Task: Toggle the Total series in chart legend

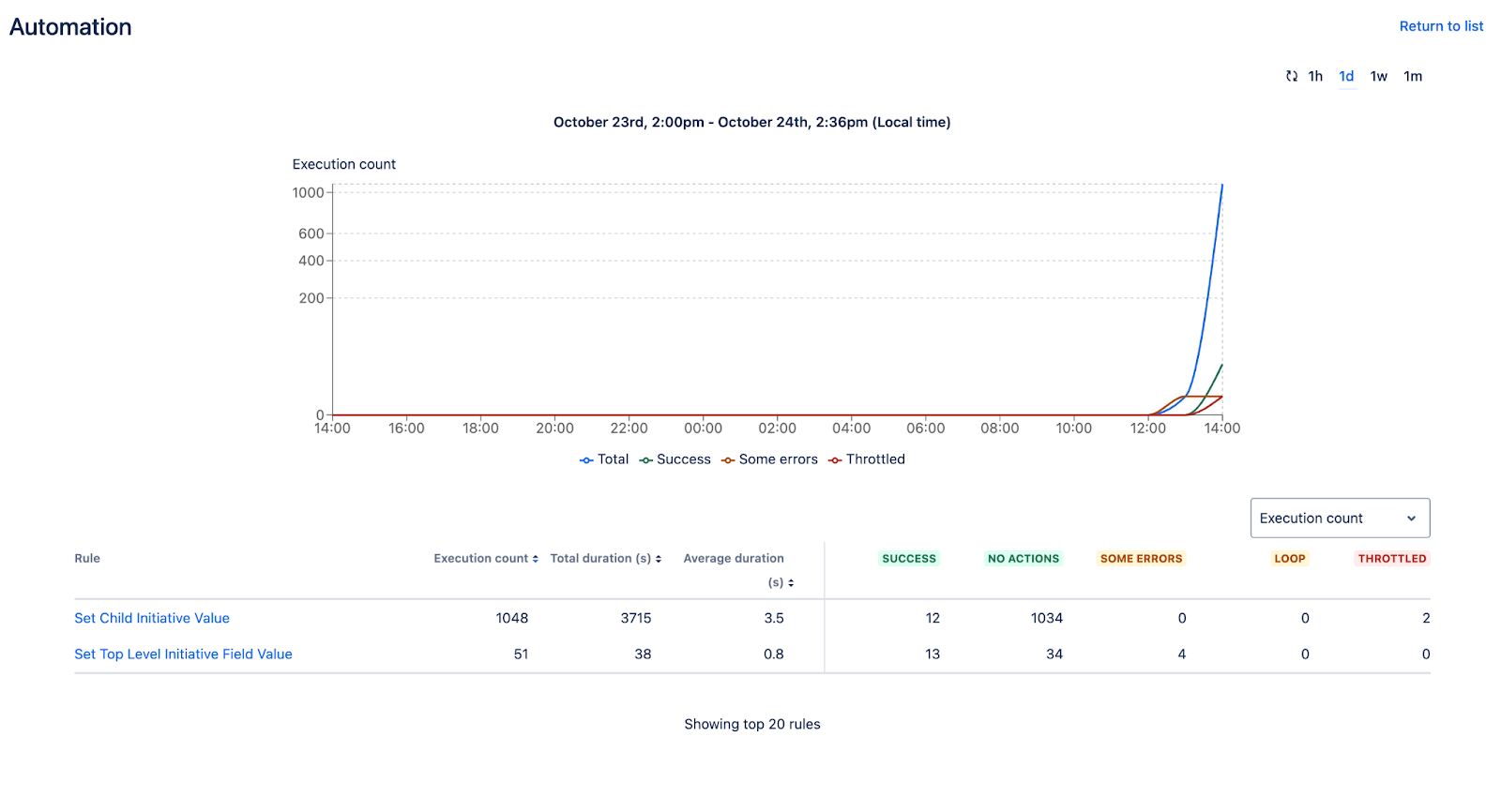Action: tap(604, 459)
